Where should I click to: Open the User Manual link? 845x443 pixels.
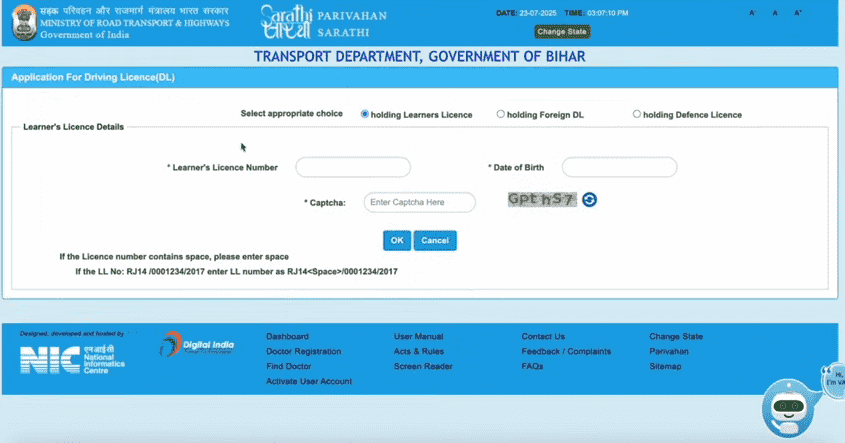418,337
